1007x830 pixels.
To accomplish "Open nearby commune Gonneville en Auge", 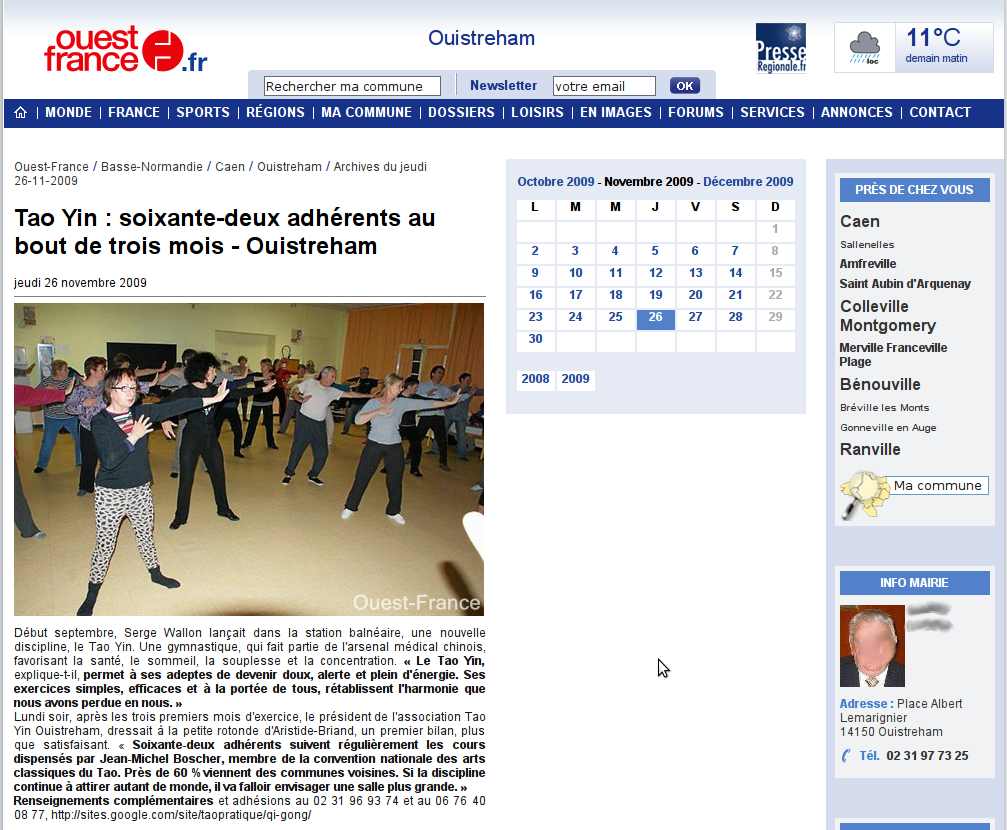I will tap(888, 428).
